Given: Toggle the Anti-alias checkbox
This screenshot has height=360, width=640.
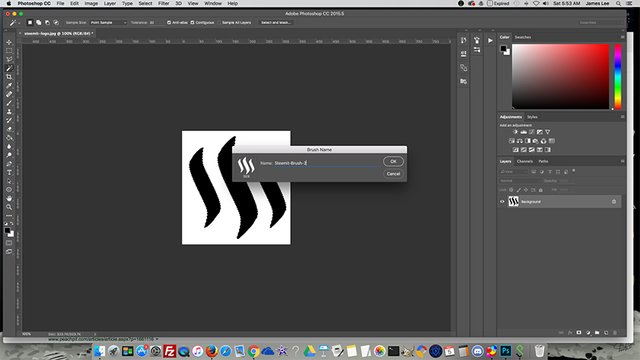Looking at the screenshot, I should [169, 22].
